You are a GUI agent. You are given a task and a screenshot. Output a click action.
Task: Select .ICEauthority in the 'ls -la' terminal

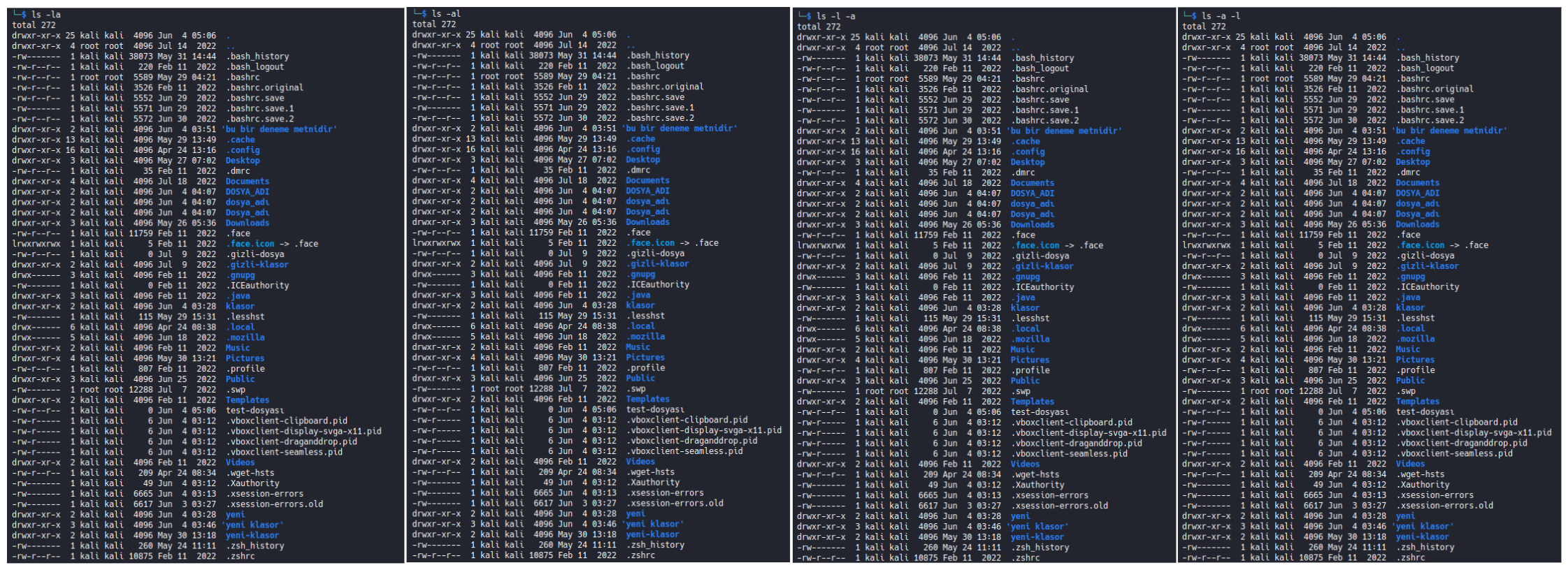pos(257,286)
